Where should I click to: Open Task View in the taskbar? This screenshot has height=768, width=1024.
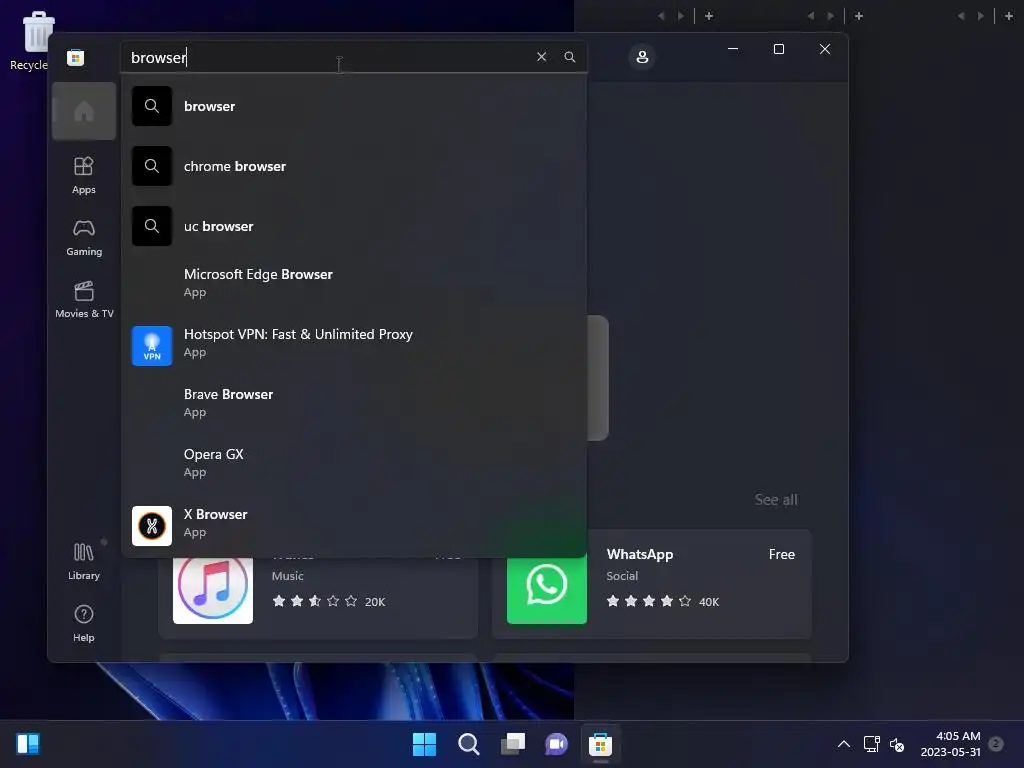pyautogui.click(x=513, y=744)
